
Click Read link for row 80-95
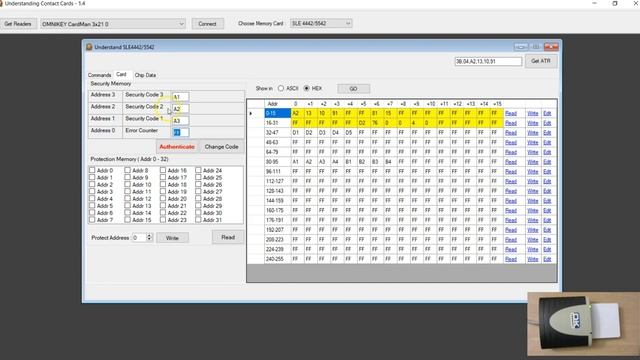pos(511,162)
